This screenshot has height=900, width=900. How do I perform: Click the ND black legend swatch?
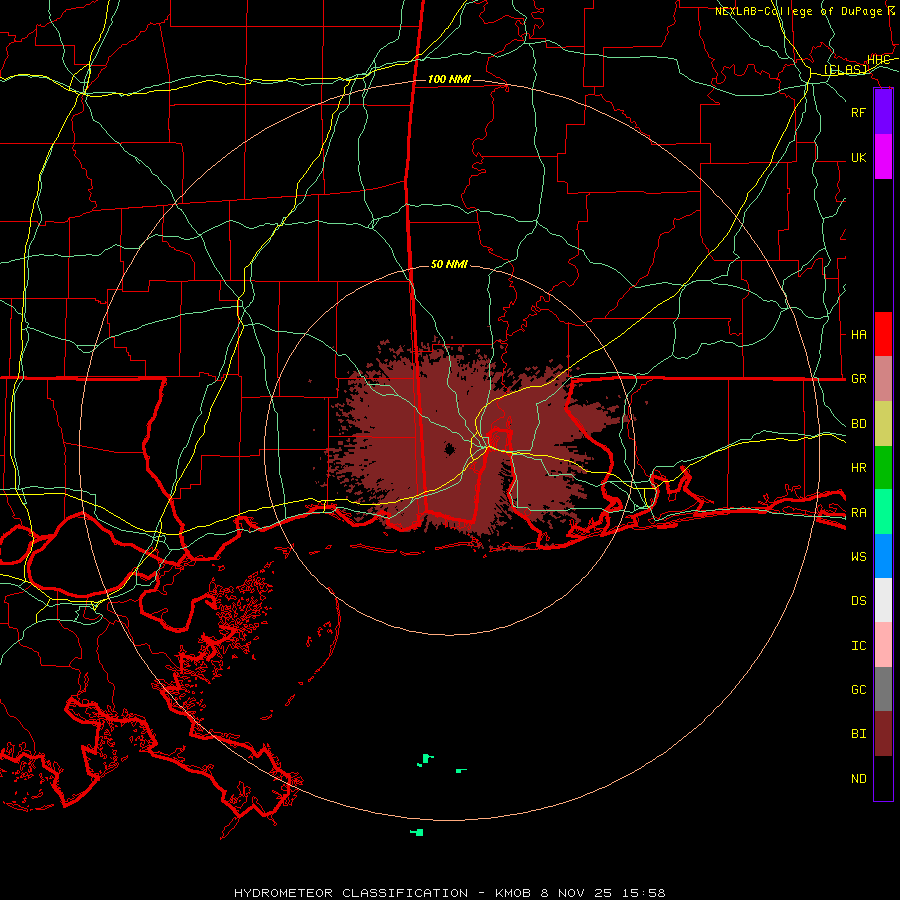click(x=883, y=778)
